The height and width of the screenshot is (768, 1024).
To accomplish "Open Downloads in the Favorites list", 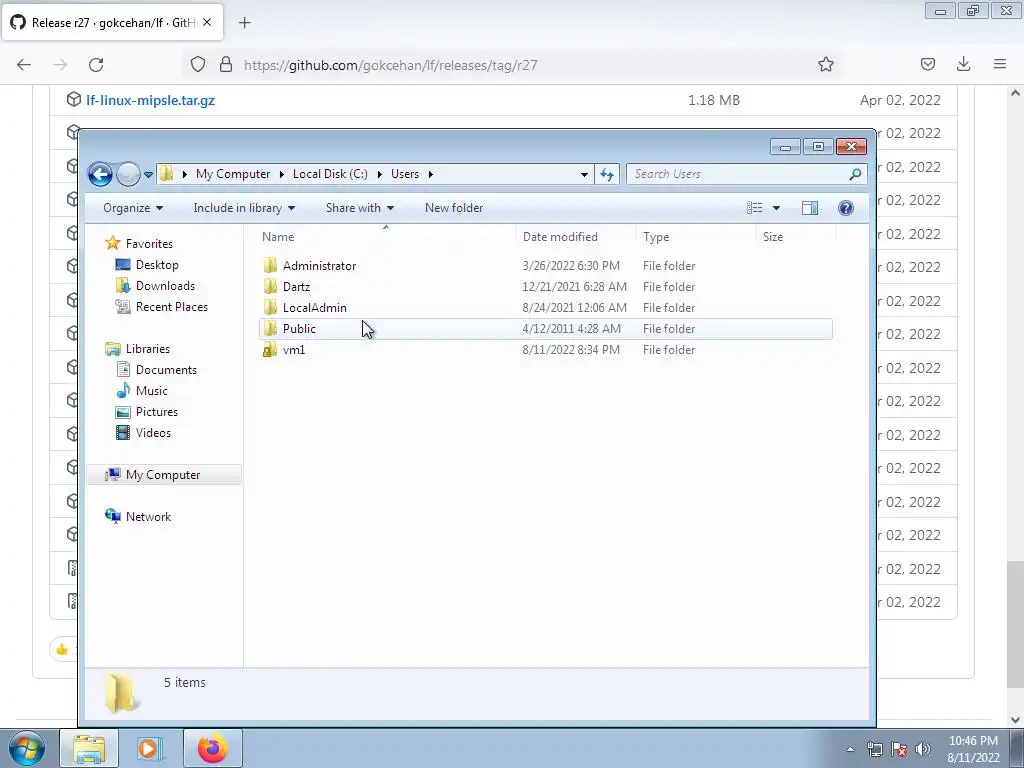I will [165, 285].
